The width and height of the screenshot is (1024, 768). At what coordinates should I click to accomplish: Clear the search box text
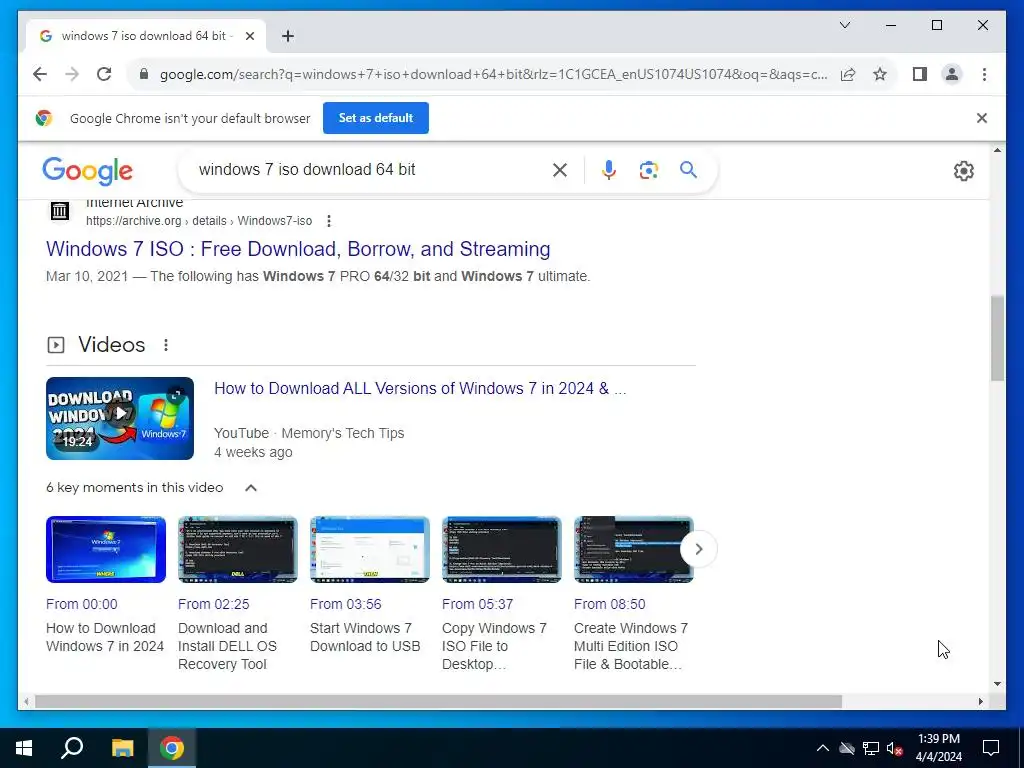point(560,170)
